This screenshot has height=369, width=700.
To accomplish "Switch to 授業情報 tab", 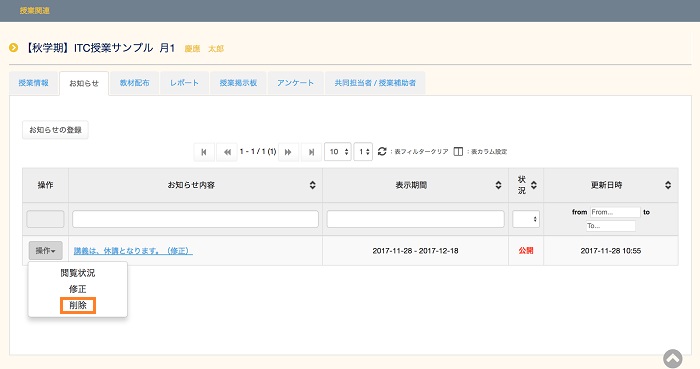I will click(33, 83).
